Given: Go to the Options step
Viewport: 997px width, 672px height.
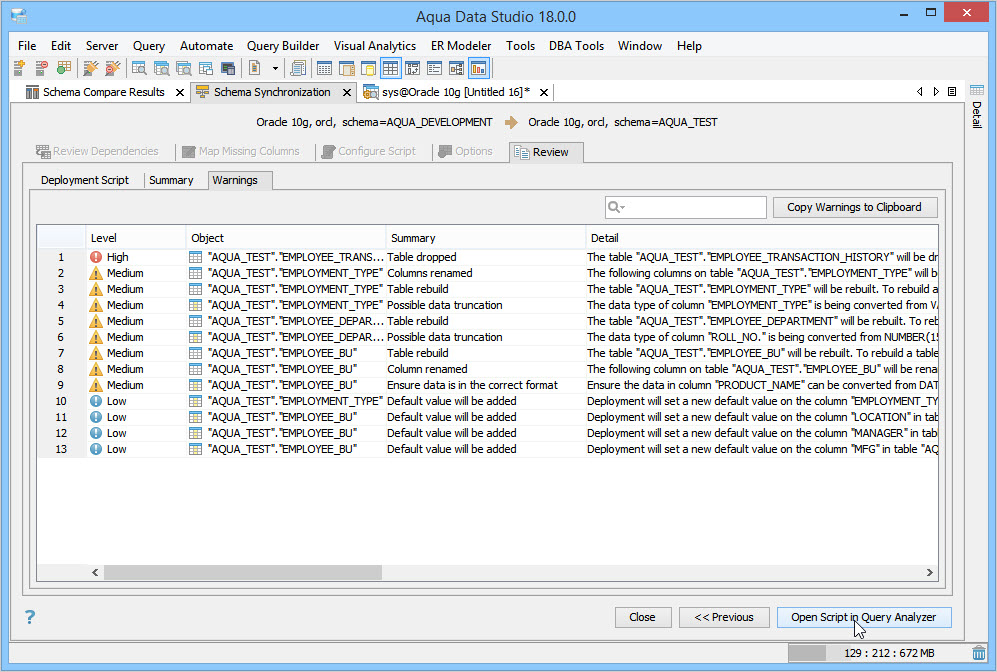Looking at the screenshot, I should (x=465, y=151).
